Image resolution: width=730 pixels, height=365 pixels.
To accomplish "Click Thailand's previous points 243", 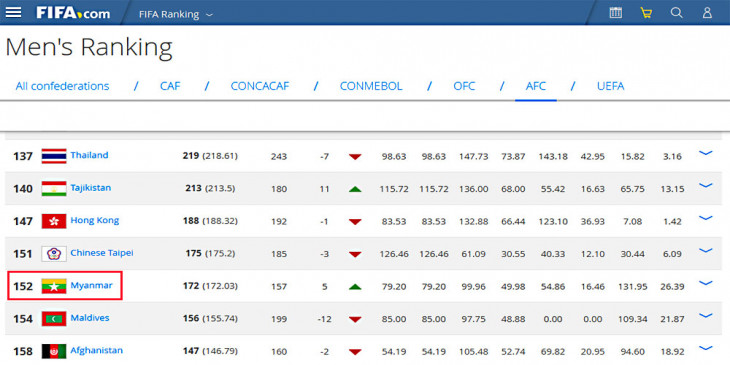I will click(x=279, y=157).
